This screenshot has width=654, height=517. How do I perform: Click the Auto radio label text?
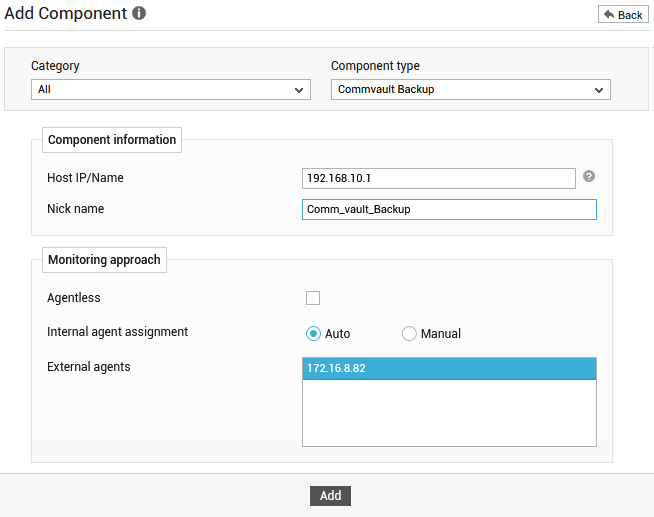pos(337,334)
